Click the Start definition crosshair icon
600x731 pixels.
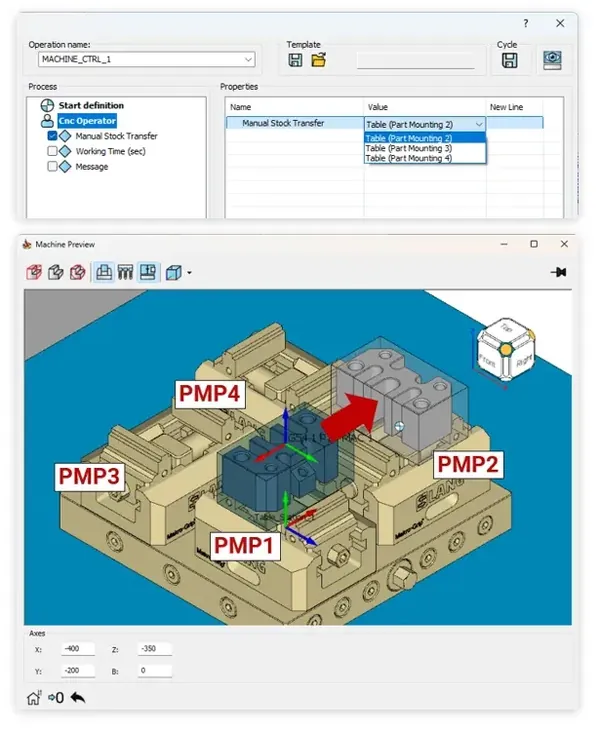click(x=47, y=105)
